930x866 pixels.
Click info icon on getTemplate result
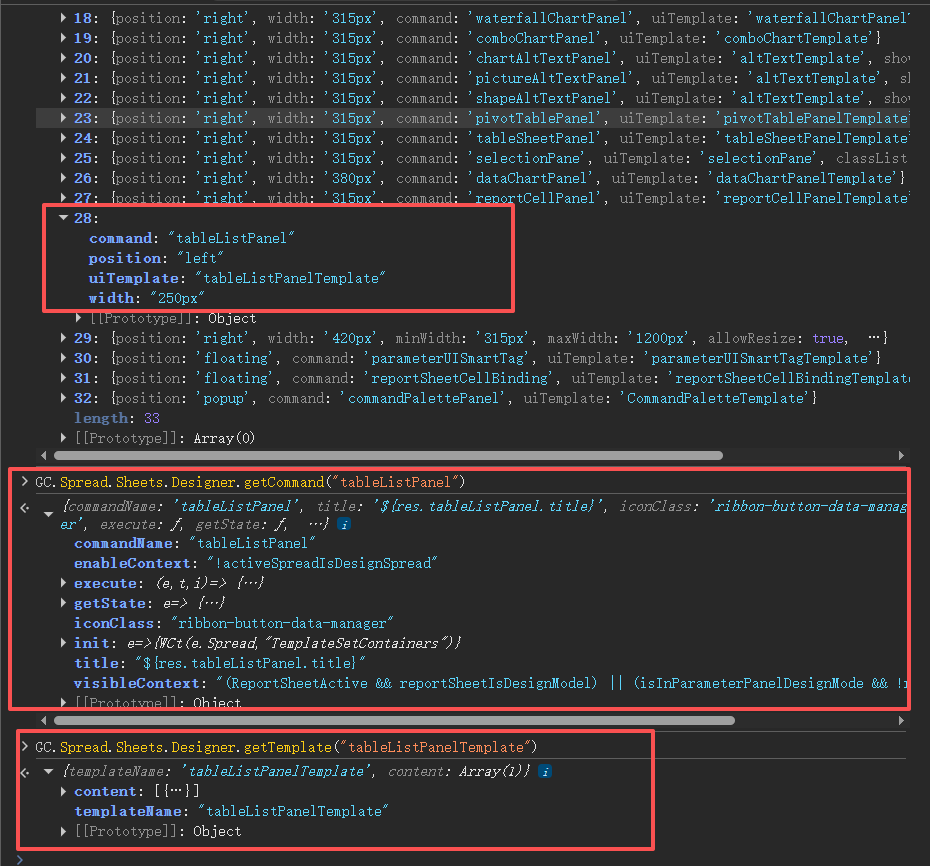pos(545,771)
